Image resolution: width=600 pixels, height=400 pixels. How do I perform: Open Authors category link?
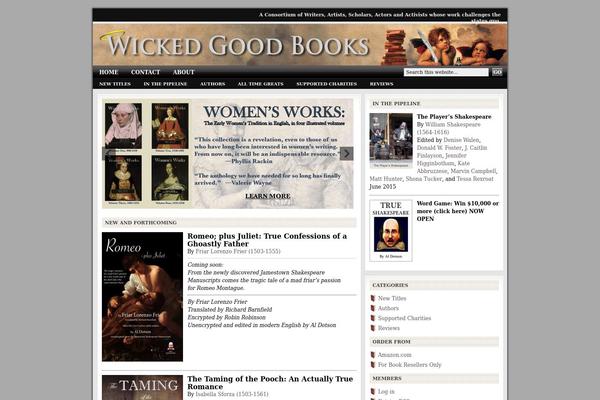pyautogui.click(x=388, y=308)
